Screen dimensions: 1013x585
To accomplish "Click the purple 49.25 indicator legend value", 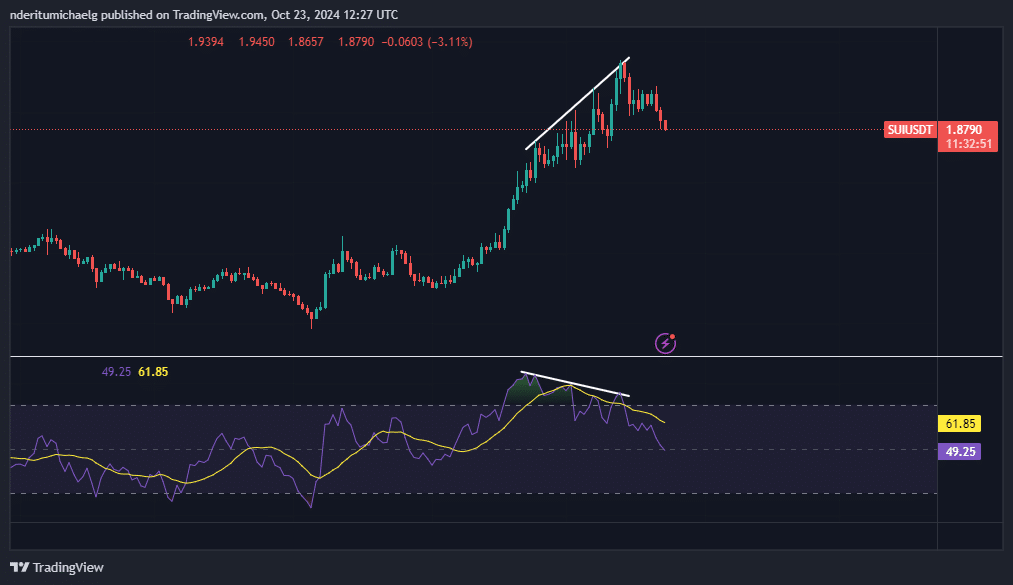I will pyautogui.click(x=116, y=372).
